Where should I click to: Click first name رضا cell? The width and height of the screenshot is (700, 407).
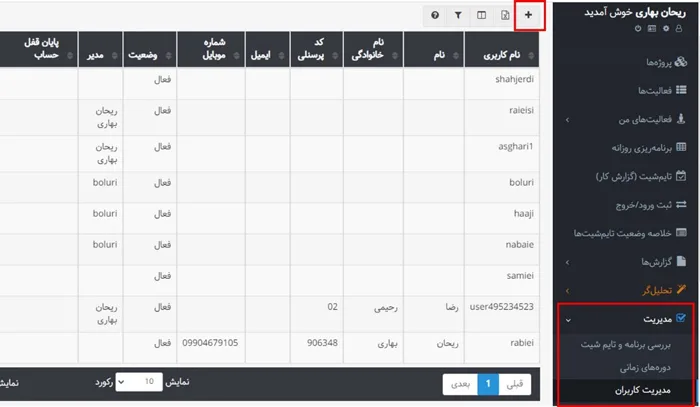pos(452,307)
